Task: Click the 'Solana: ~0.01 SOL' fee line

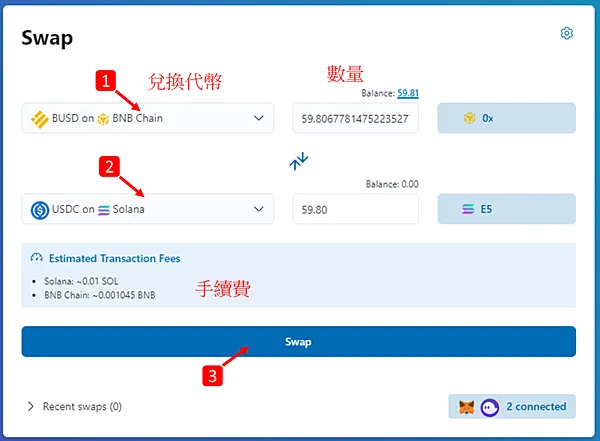Action: [x=81, y=281]
